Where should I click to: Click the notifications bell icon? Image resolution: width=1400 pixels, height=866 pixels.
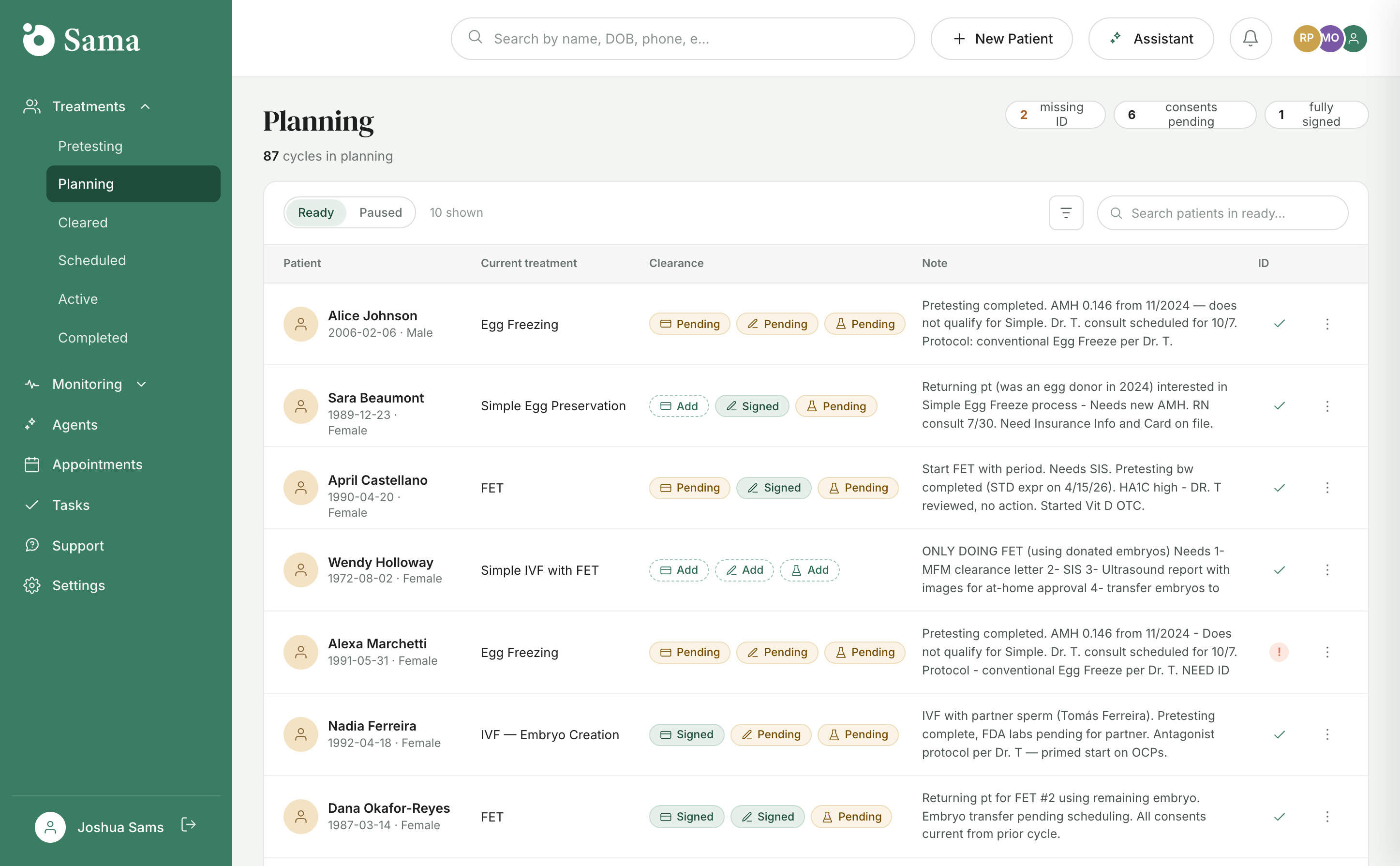click(x=1250, y=38)
